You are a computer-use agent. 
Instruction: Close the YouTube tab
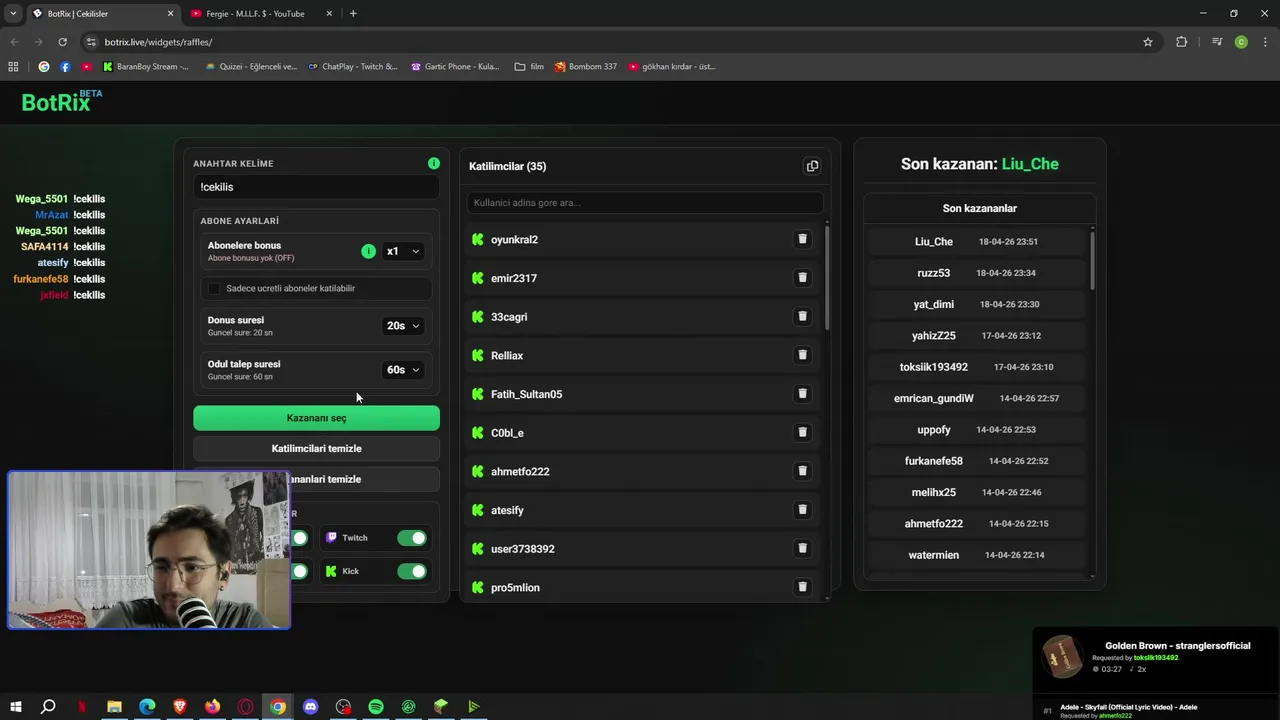tap(329, 14)
